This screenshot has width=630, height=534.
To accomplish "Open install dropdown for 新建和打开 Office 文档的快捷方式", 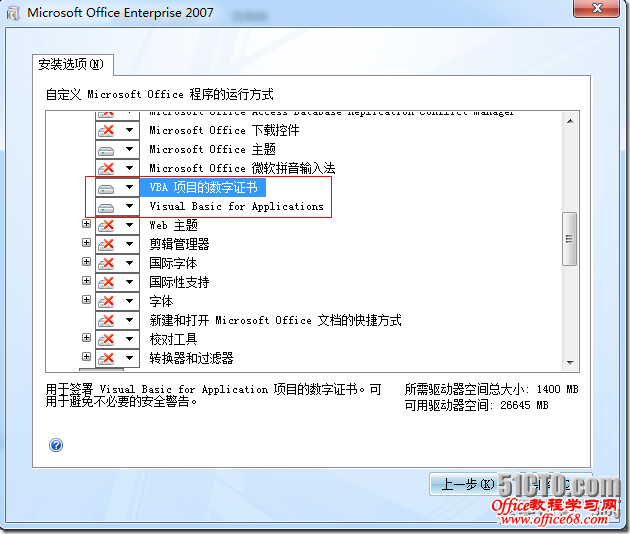I will pos(129,320).
